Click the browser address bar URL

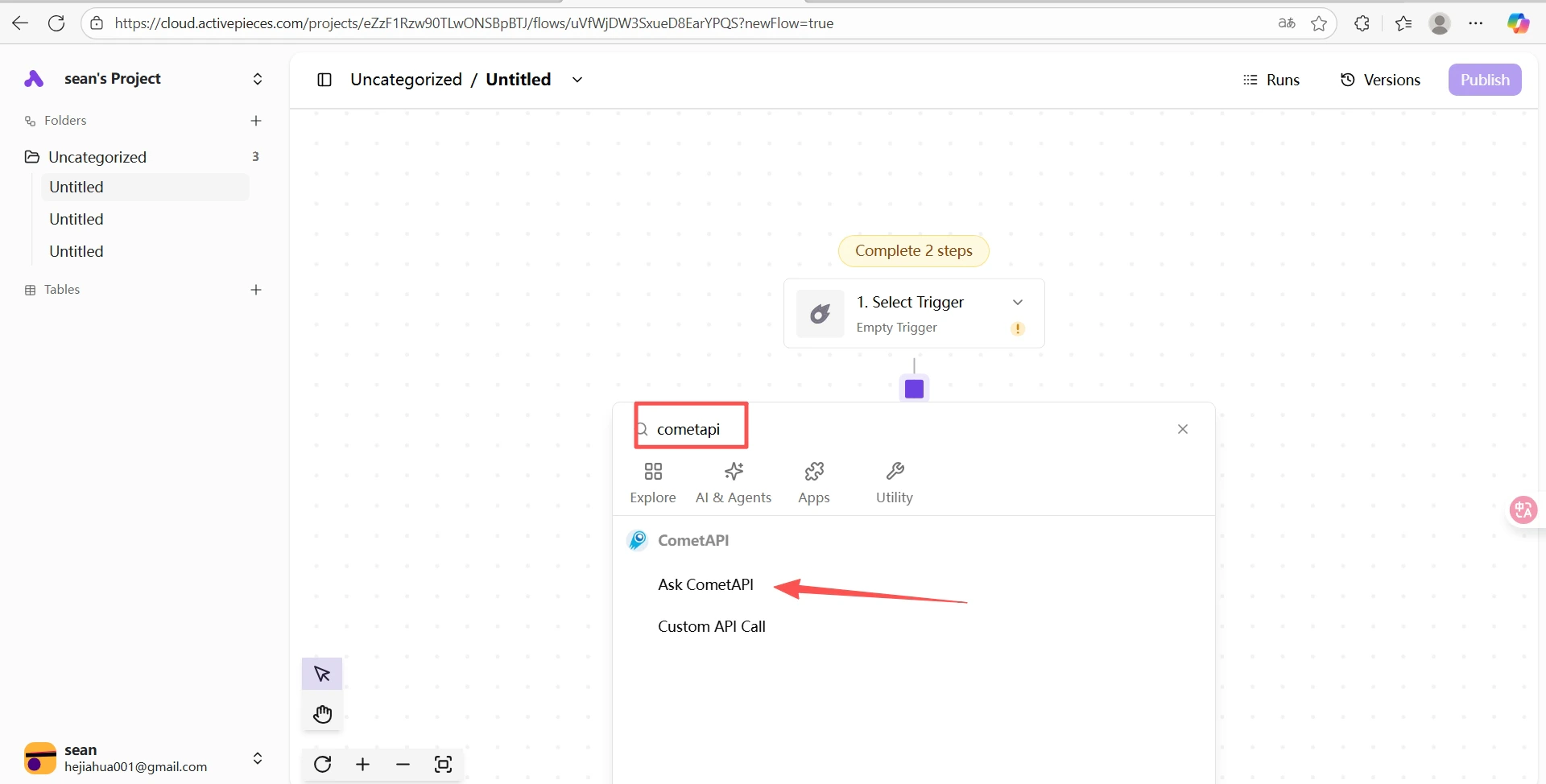pos(474,23)
